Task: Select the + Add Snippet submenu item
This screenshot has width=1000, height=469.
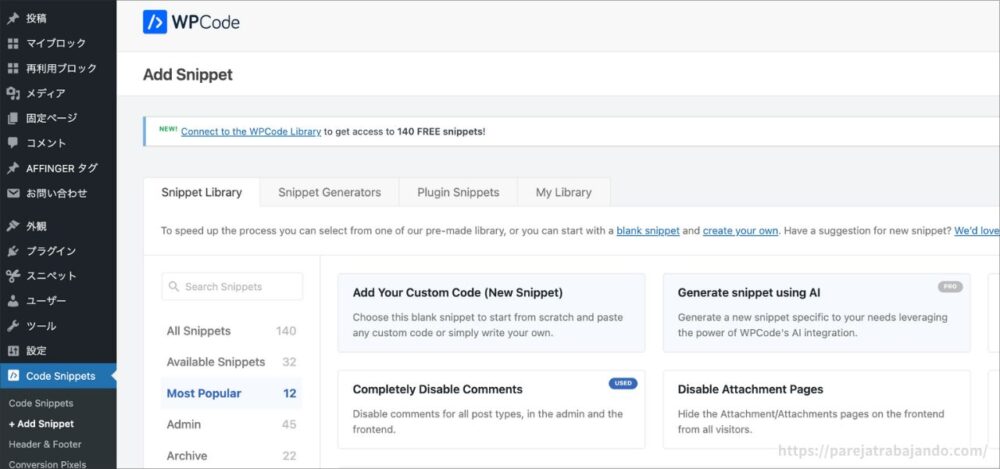Action: point(41,424)
